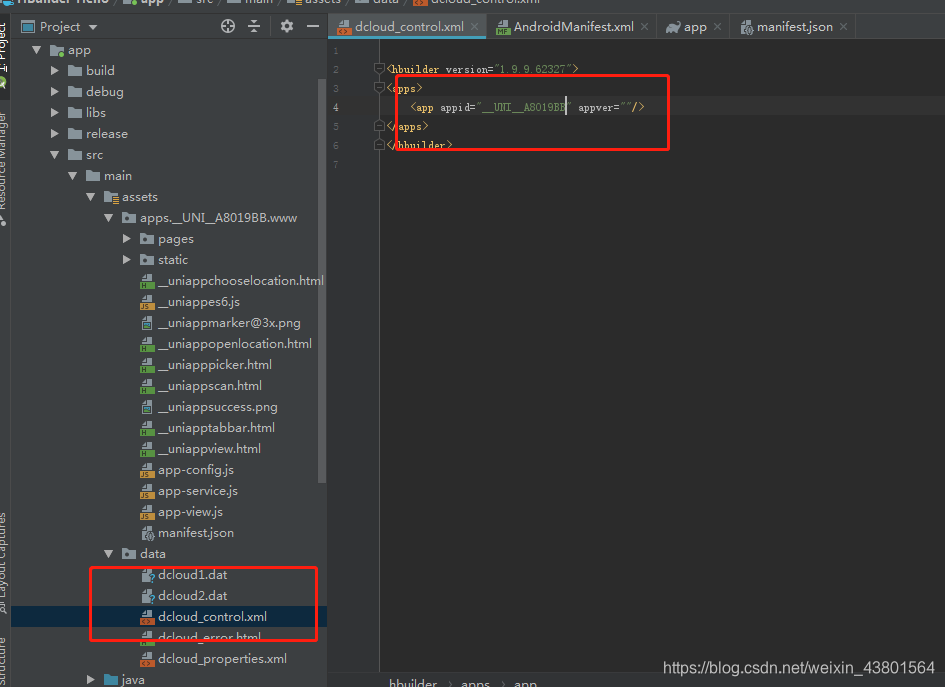Click the Project tree vertical scrollbar

322,280
